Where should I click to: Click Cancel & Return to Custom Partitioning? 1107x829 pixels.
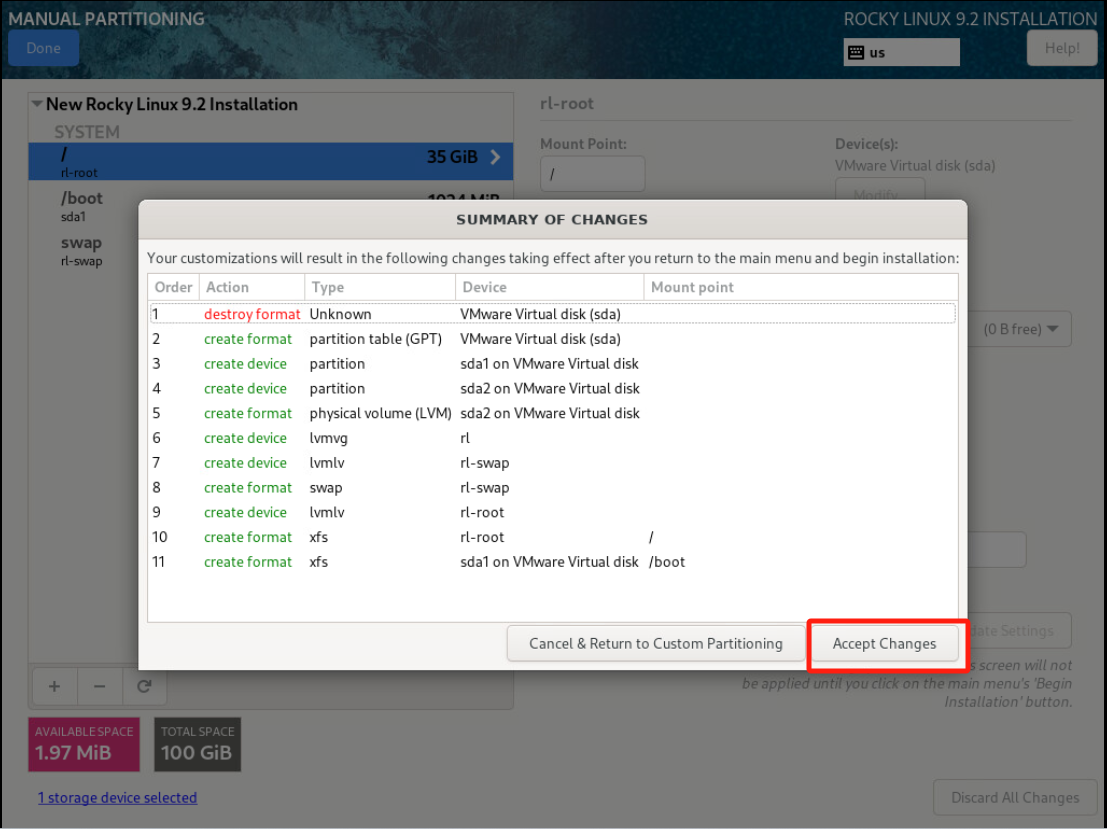[655, 643]
